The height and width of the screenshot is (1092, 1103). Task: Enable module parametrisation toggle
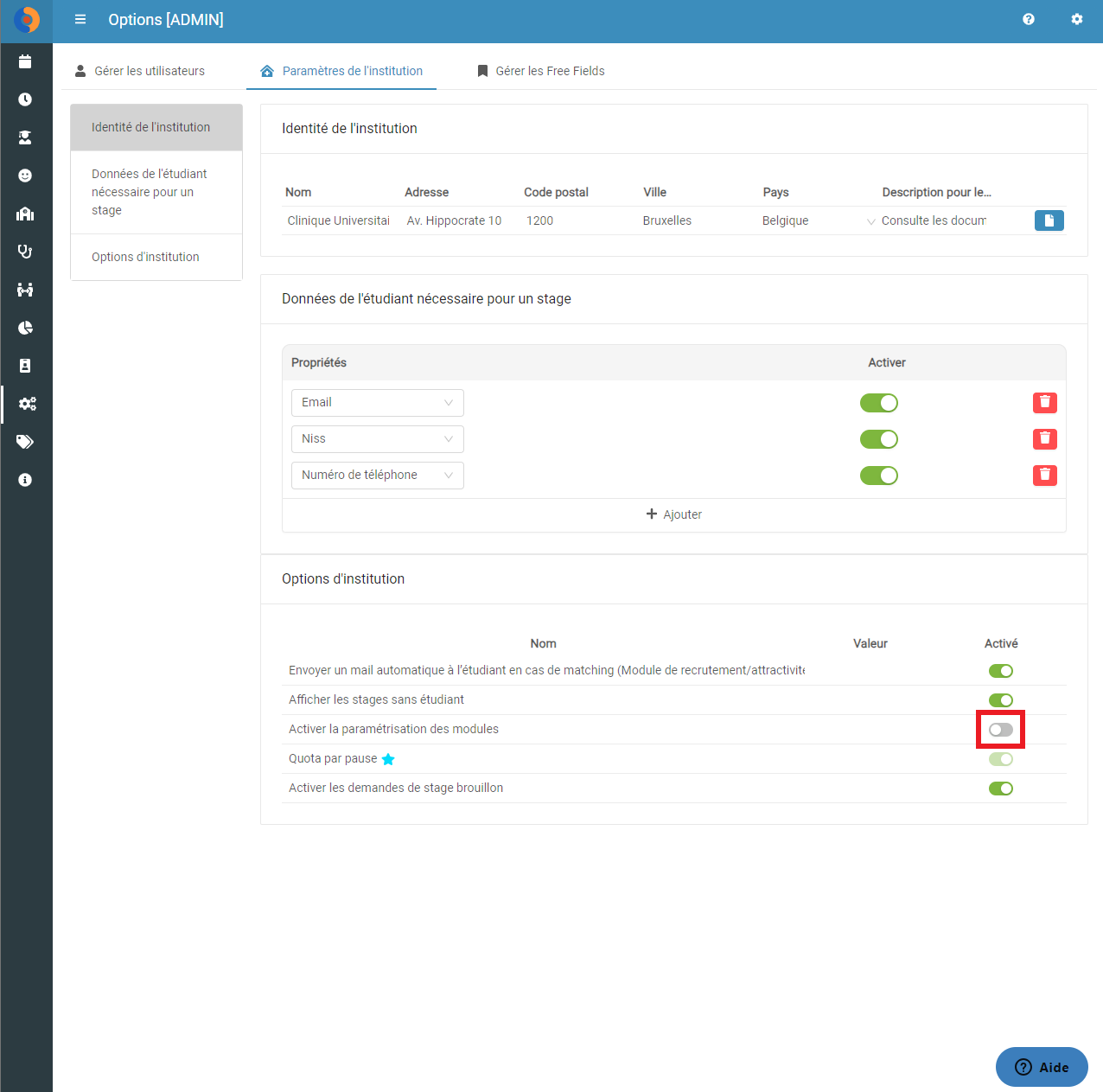[x=1001, y=730]
